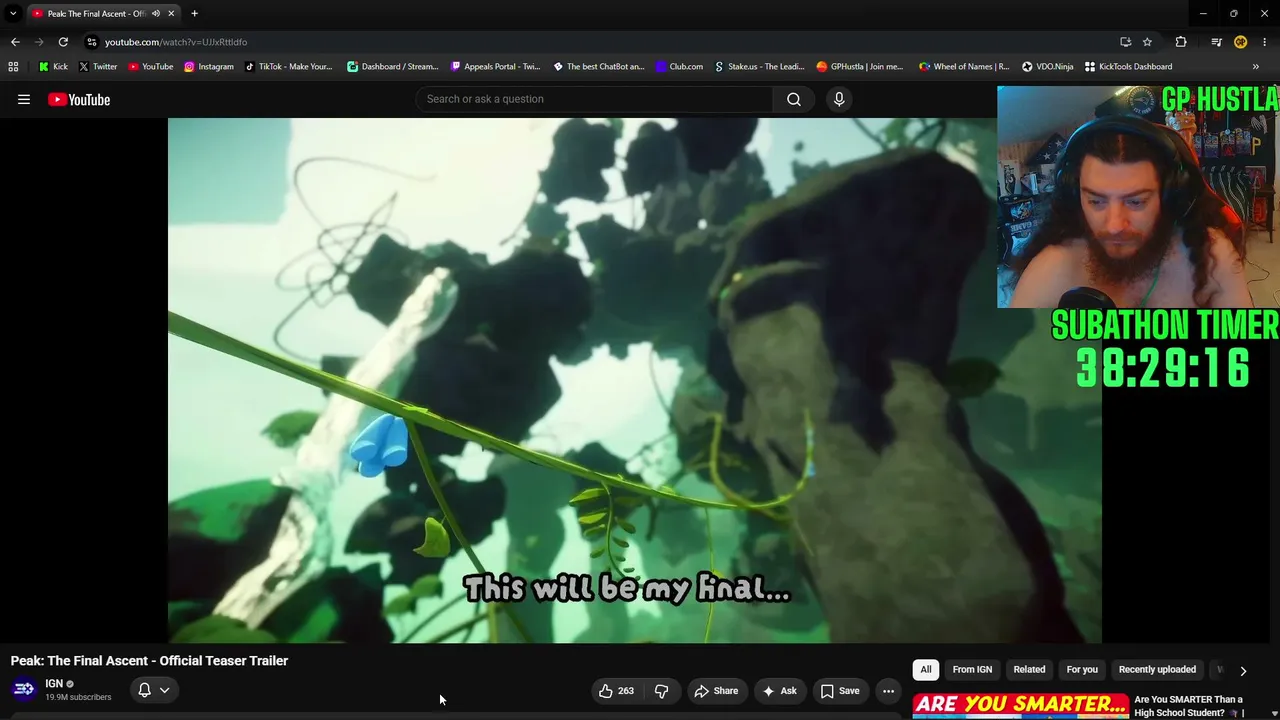Open the Stake.us bookmark
This screenshot has width=1280, height=720.
pyautogui.click(x=759, y=67)
